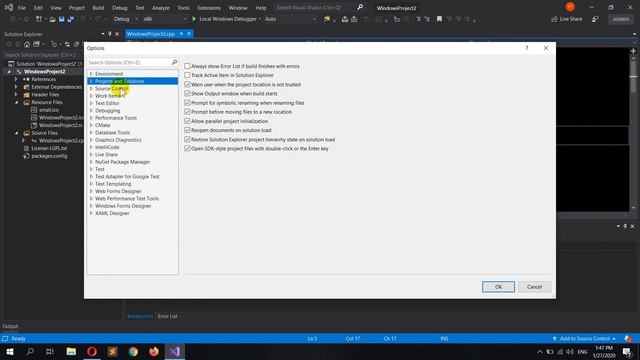Click the Live Share button label
The width and height of the screenshot is (640, 360).
(571, 19)
